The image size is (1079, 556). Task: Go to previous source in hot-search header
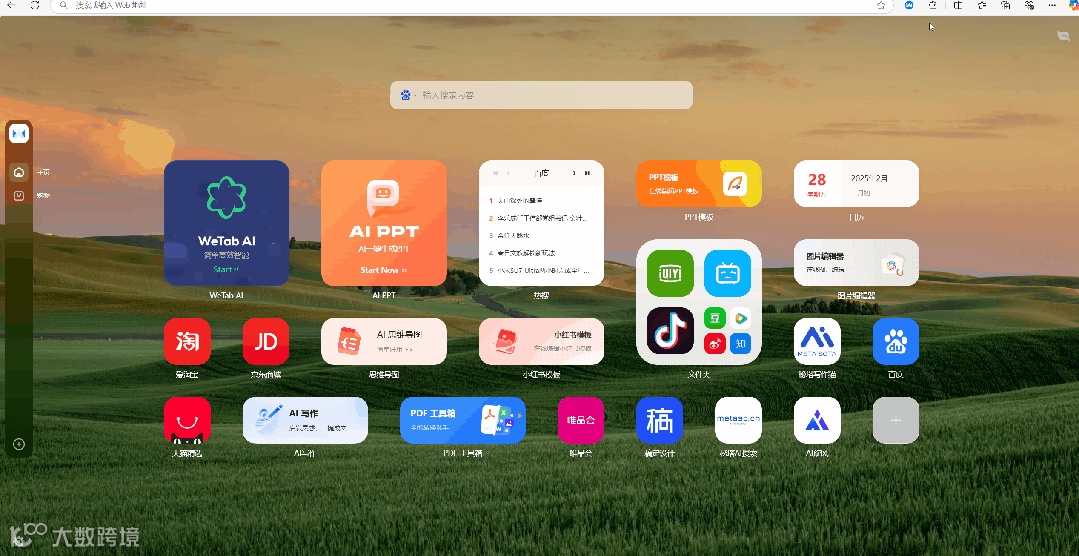point(509,173)
